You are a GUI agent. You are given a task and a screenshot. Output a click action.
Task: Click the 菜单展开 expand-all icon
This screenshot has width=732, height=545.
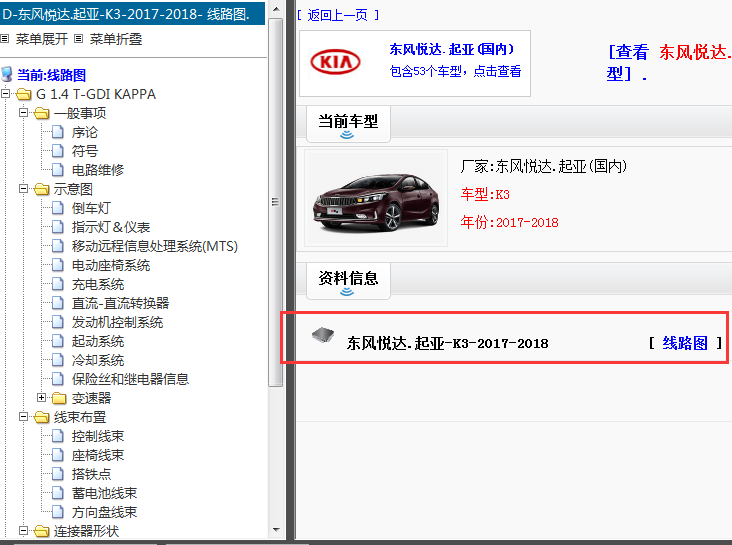[x=5, y=39]
